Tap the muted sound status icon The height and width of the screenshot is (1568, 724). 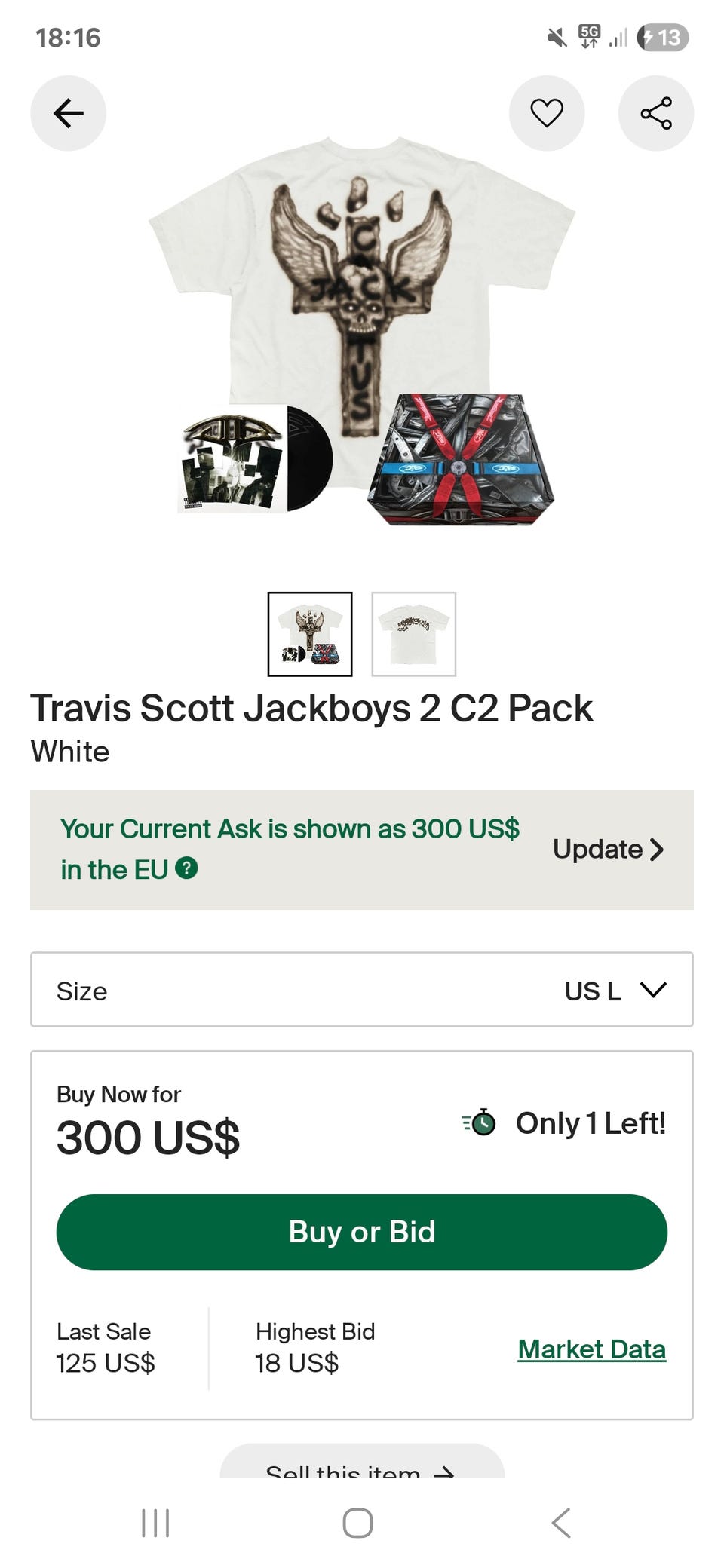[x=557, y=37]
